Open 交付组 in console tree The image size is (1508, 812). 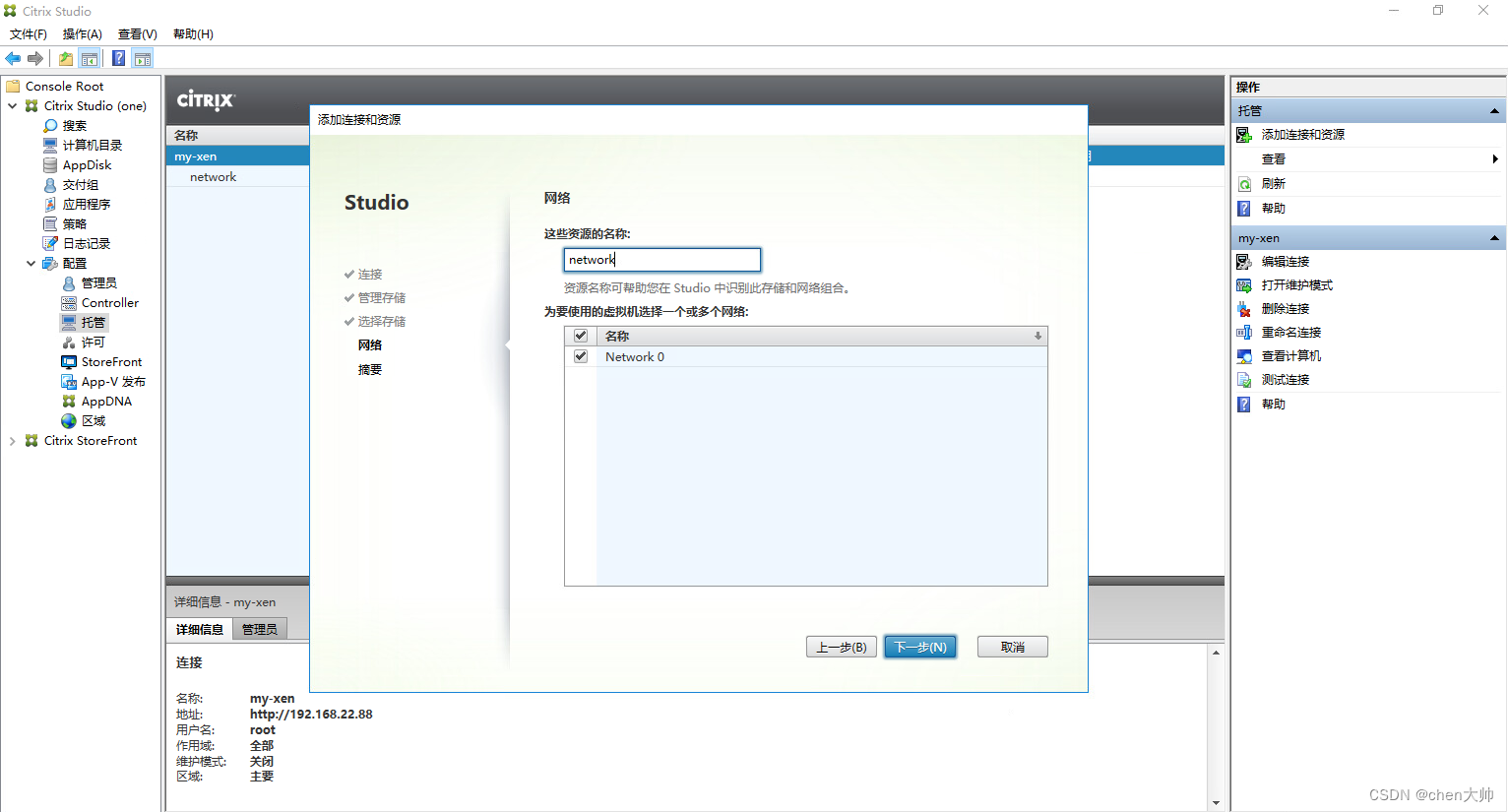click(80, 185)
